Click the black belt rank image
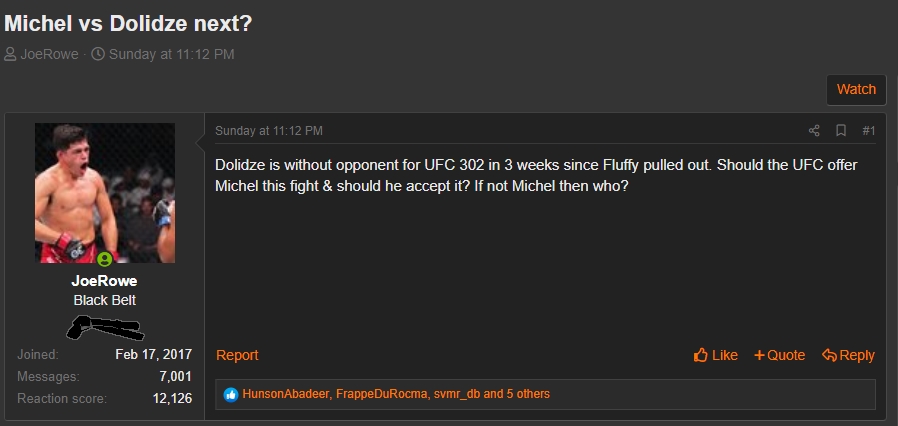This screenshot has height=426, width=898. (105, 326)
